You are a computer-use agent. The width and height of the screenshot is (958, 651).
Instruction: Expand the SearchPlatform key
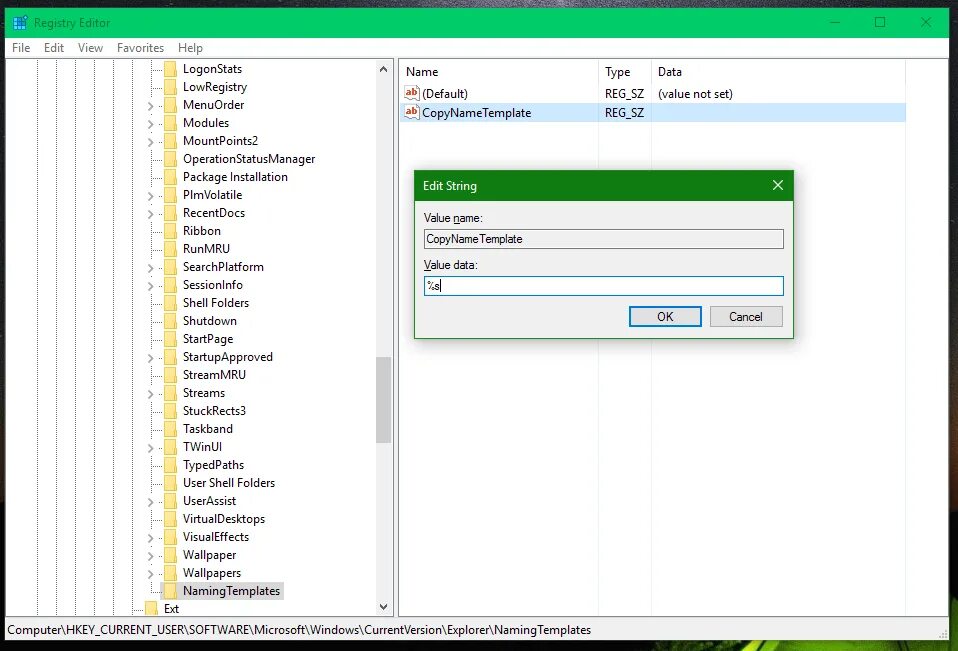[150, 267]
